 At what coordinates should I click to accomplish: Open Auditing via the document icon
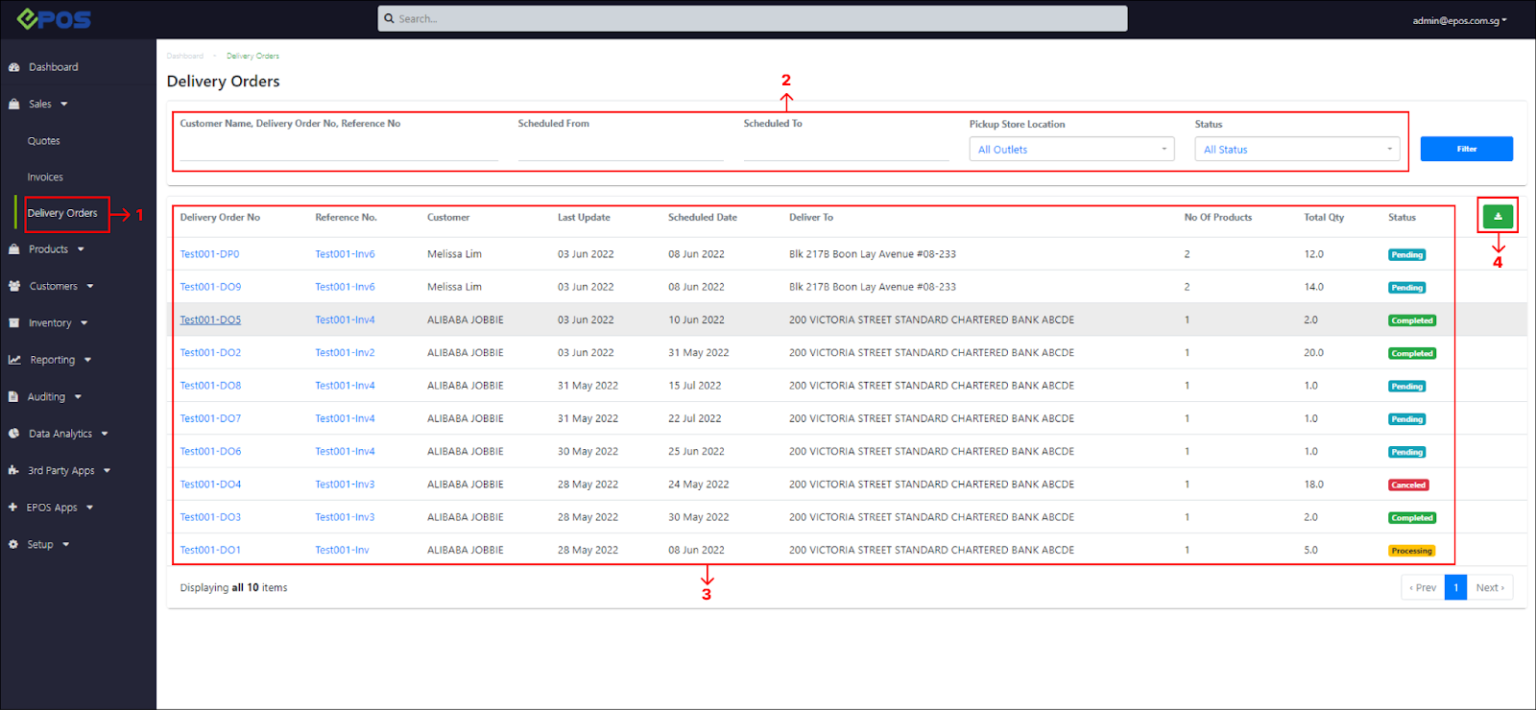pos(14,396)
